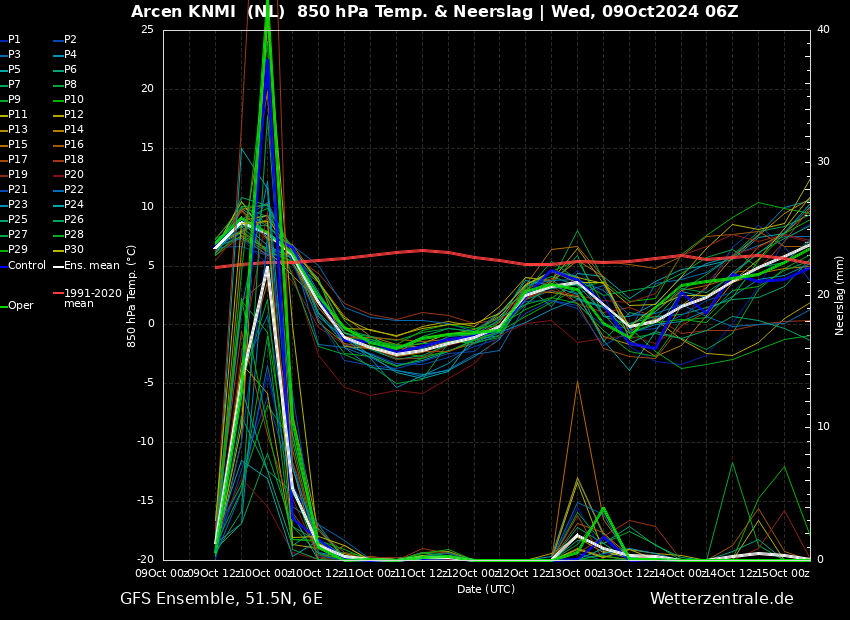Viewport: 850px width, 620px height.
Task: Click the P1 legend entry
Action: (14, 40)
